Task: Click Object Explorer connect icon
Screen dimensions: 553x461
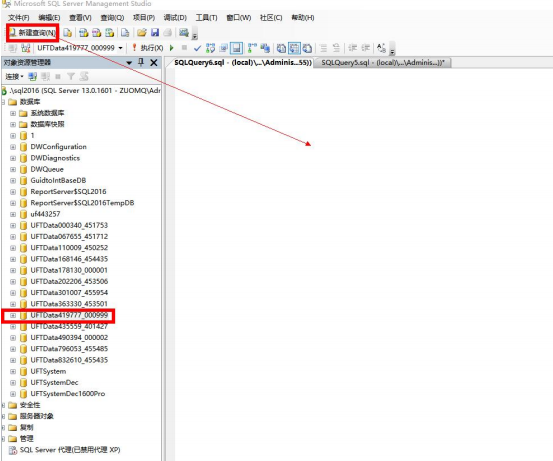Action: point(32,77)
